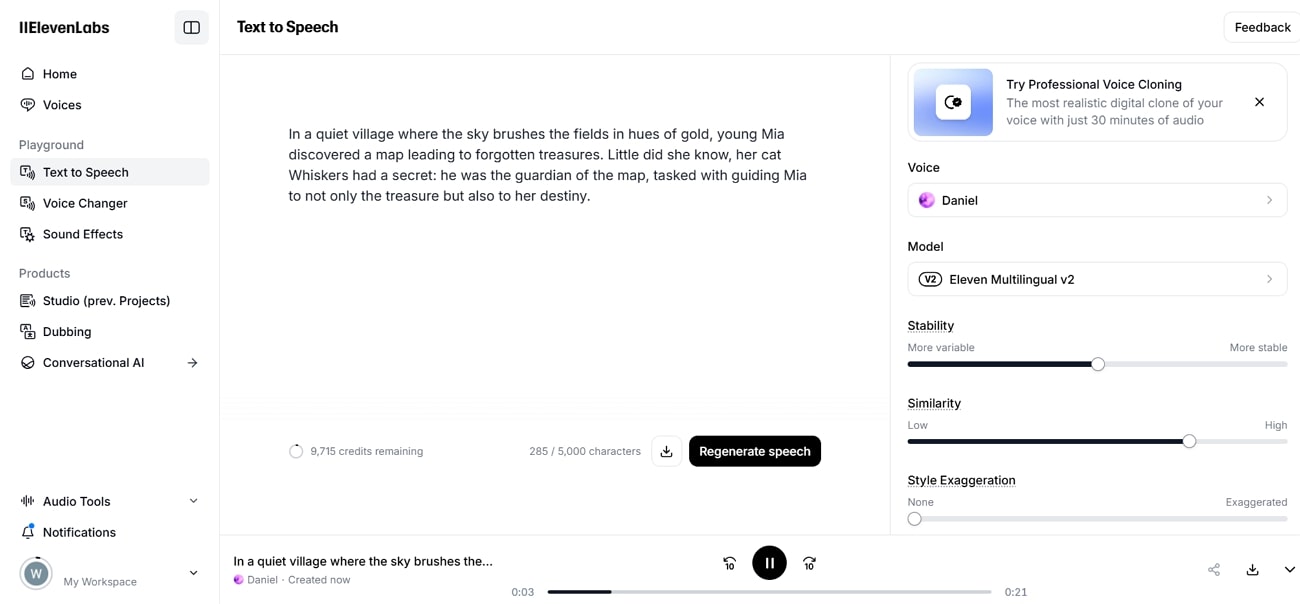Open Studio (prev. Projects)

110,301
